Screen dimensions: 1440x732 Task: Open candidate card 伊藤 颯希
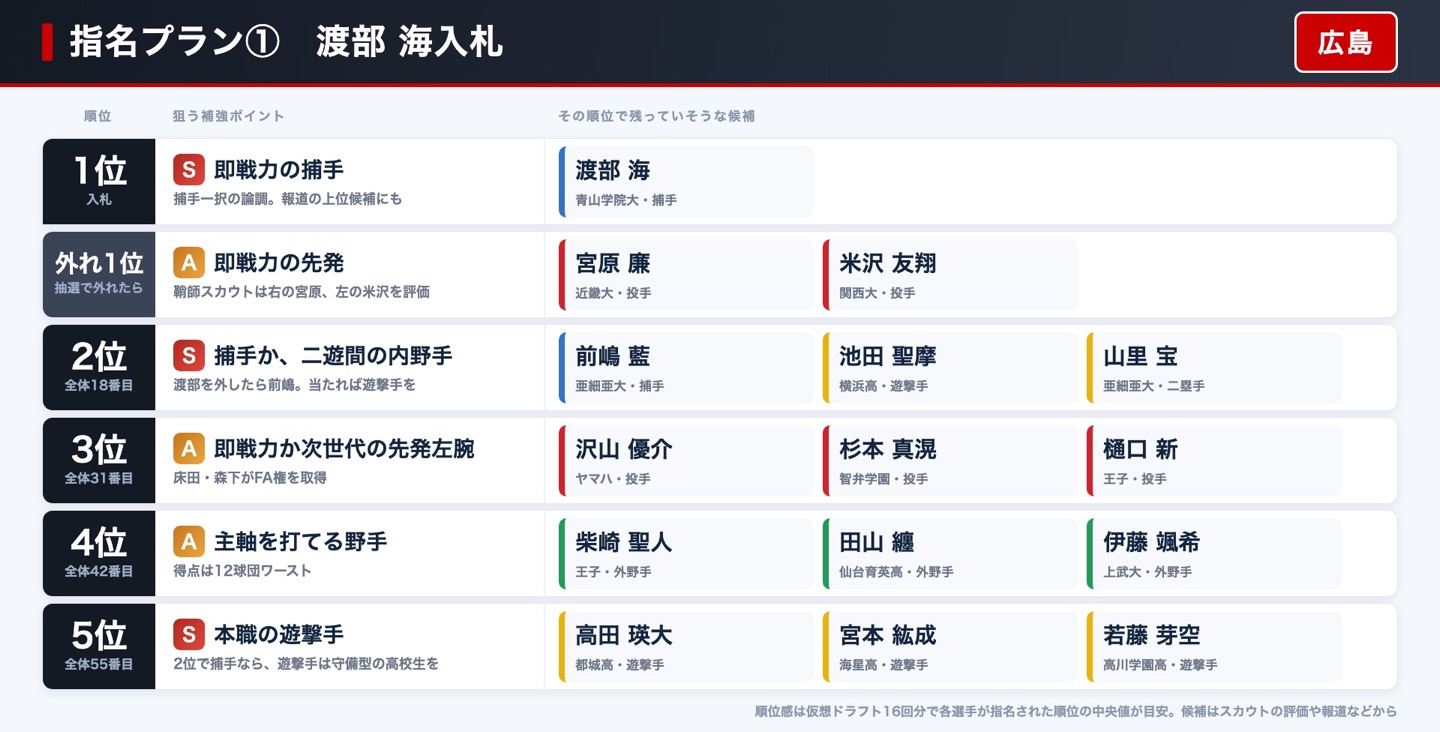[x=1214, y=554]
